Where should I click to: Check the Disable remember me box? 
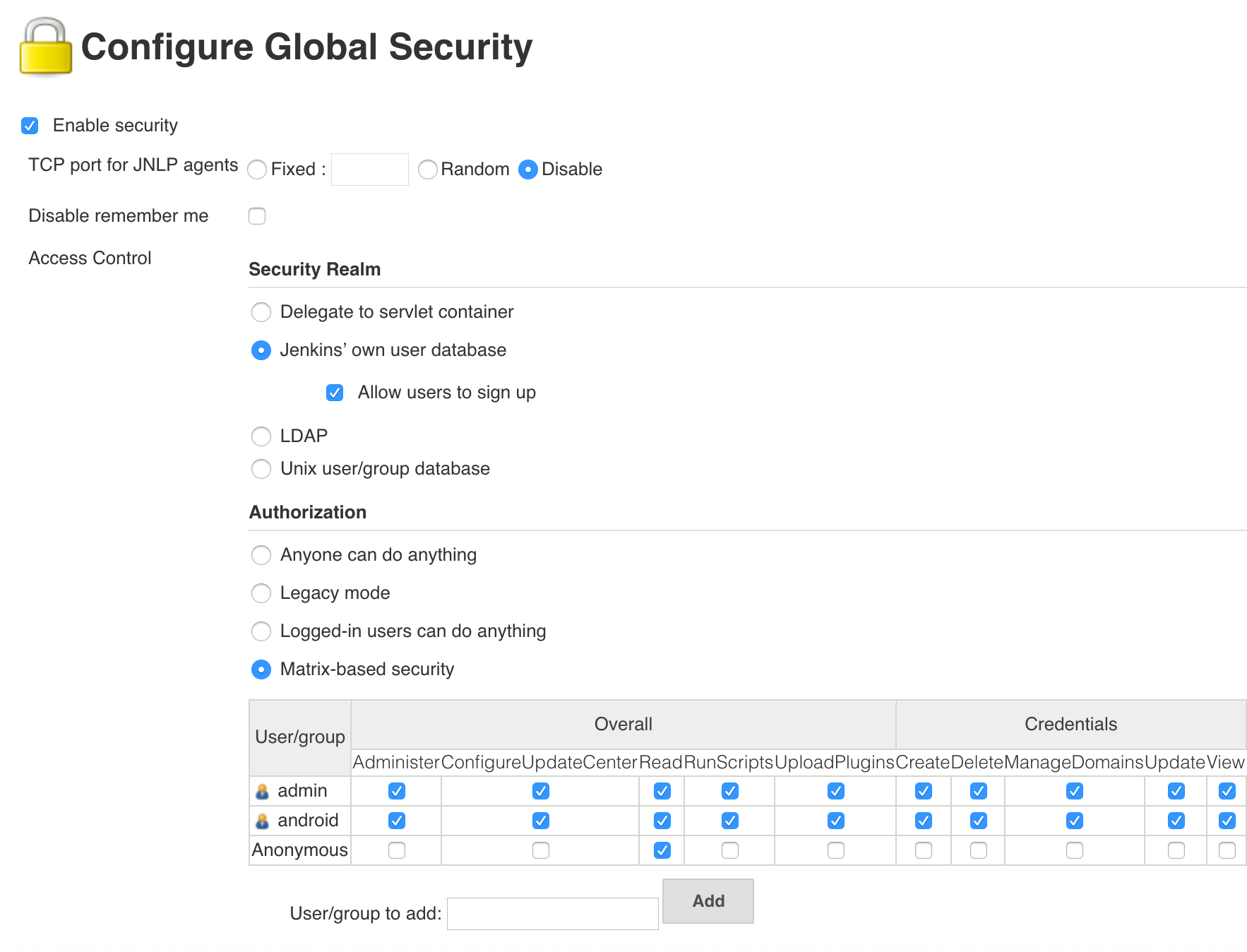(x=257, y=216)
